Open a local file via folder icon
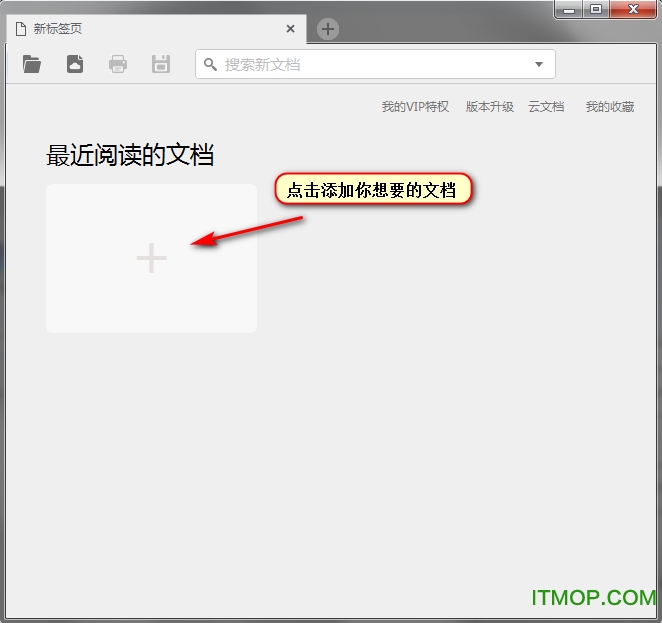 click(x=32, y=64)
